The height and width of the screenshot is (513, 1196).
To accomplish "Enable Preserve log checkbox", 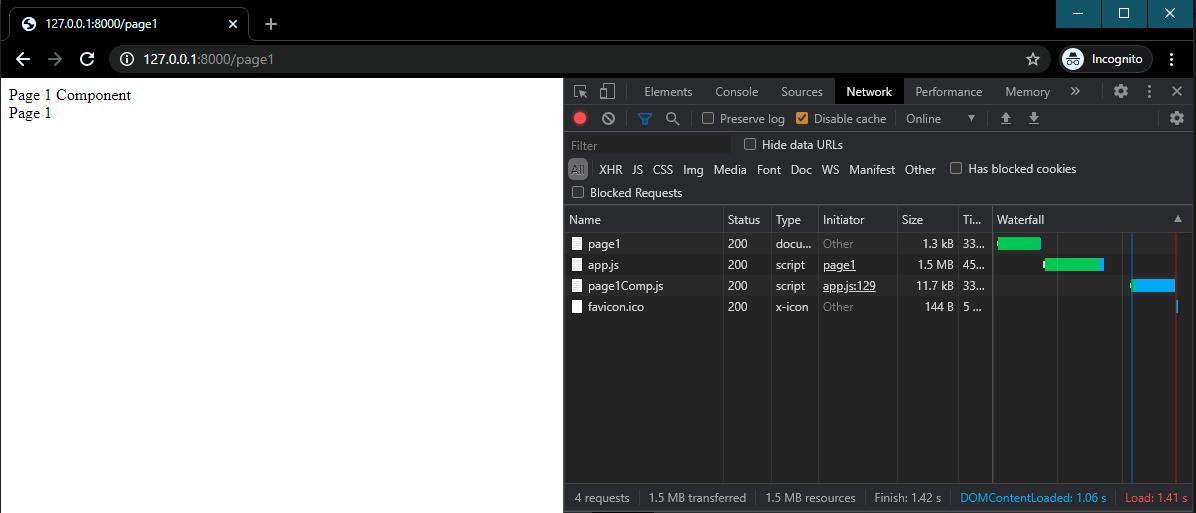I will pos(708,118).
